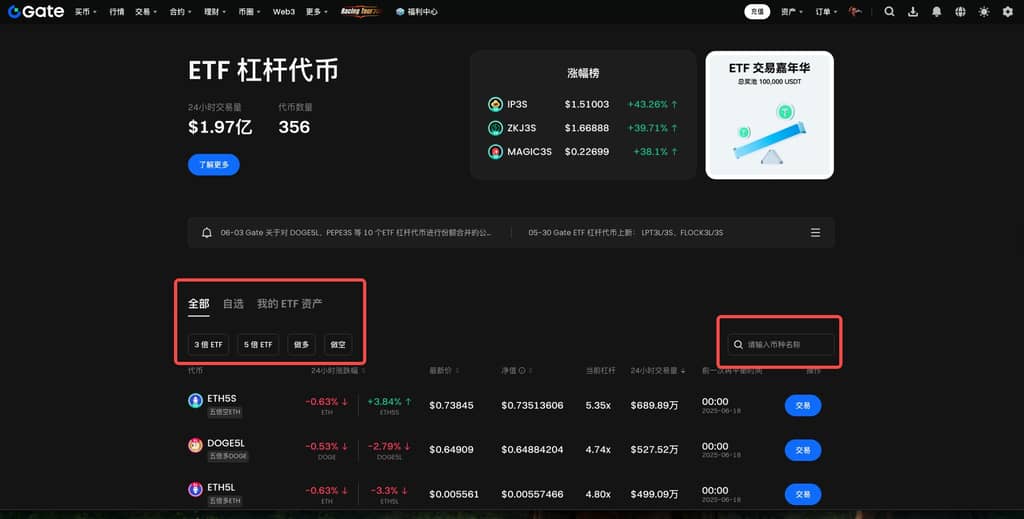Image resolution: width=1024 pixels, height=519 pixels.
Task: Open the search magnifier in top bar
Action: pyautogui.click(x=889, y=12)
